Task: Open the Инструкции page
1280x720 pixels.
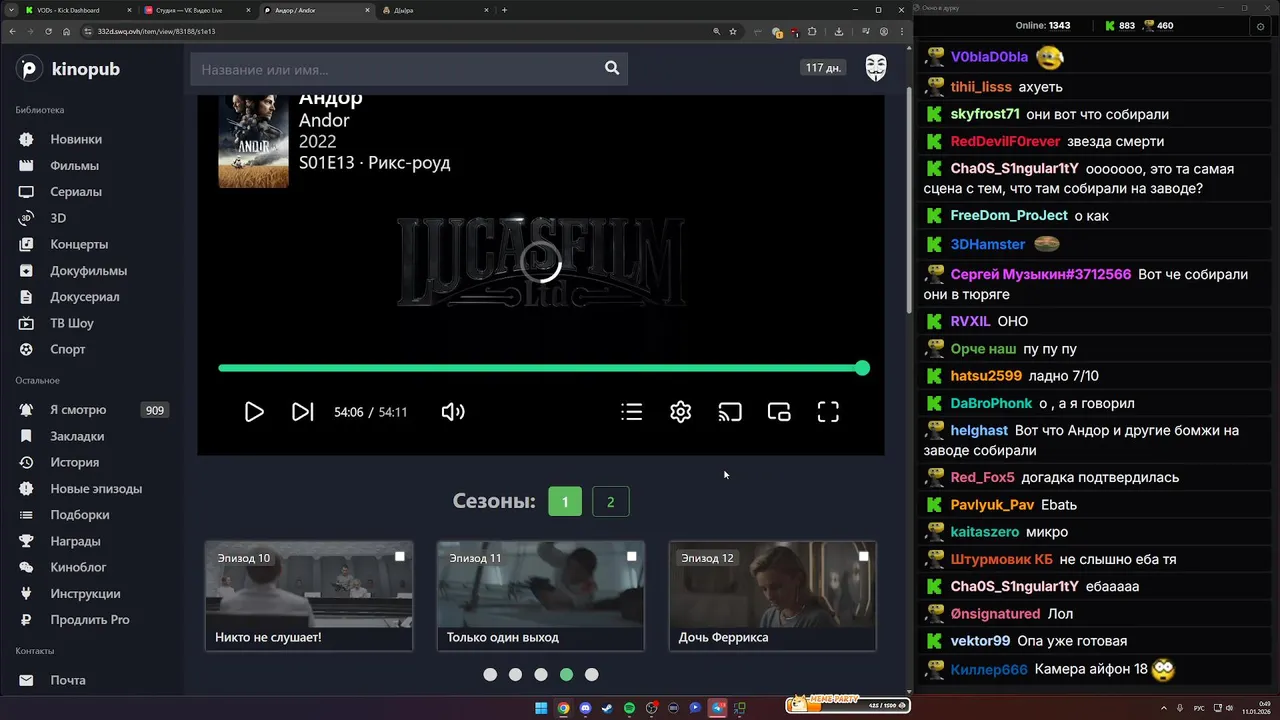Action: (x=85, y=594)
